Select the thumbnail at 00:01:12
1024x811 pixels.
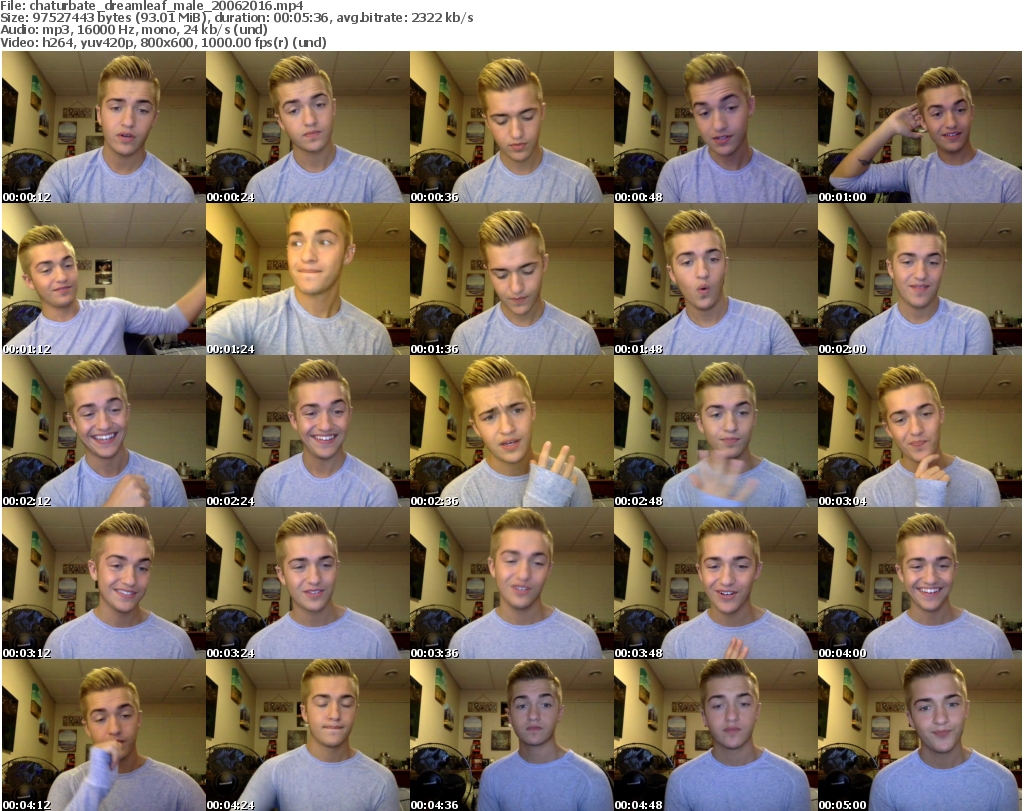pyautogui.click(x=104, y=279)
